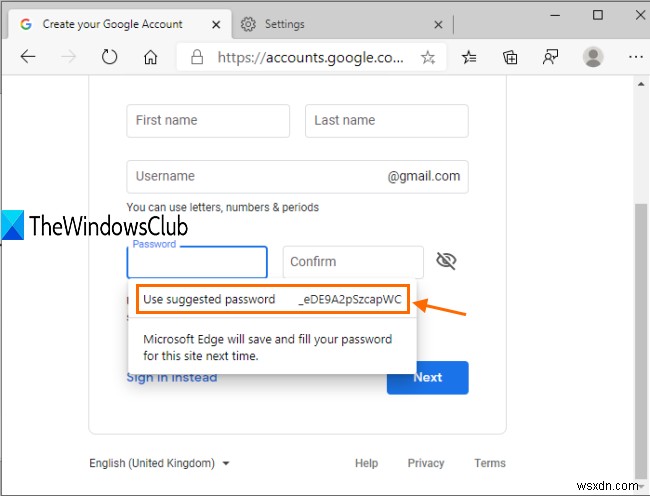Viewport: 650px width, 496px height.
Task: Open the Terms link in the footer
Action: pyautogui.click(x=490, y=463)
